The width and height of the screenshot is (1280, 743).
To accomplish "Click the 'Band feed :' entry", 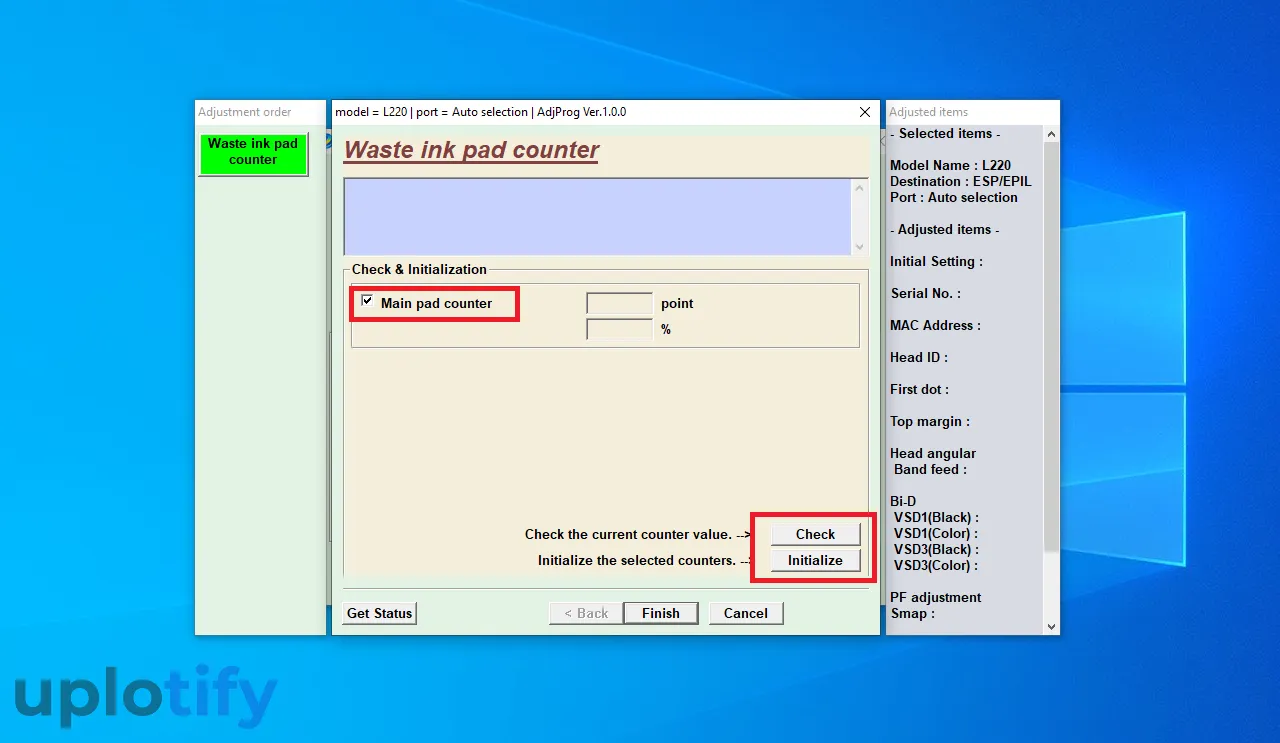I will coord(930,469).
